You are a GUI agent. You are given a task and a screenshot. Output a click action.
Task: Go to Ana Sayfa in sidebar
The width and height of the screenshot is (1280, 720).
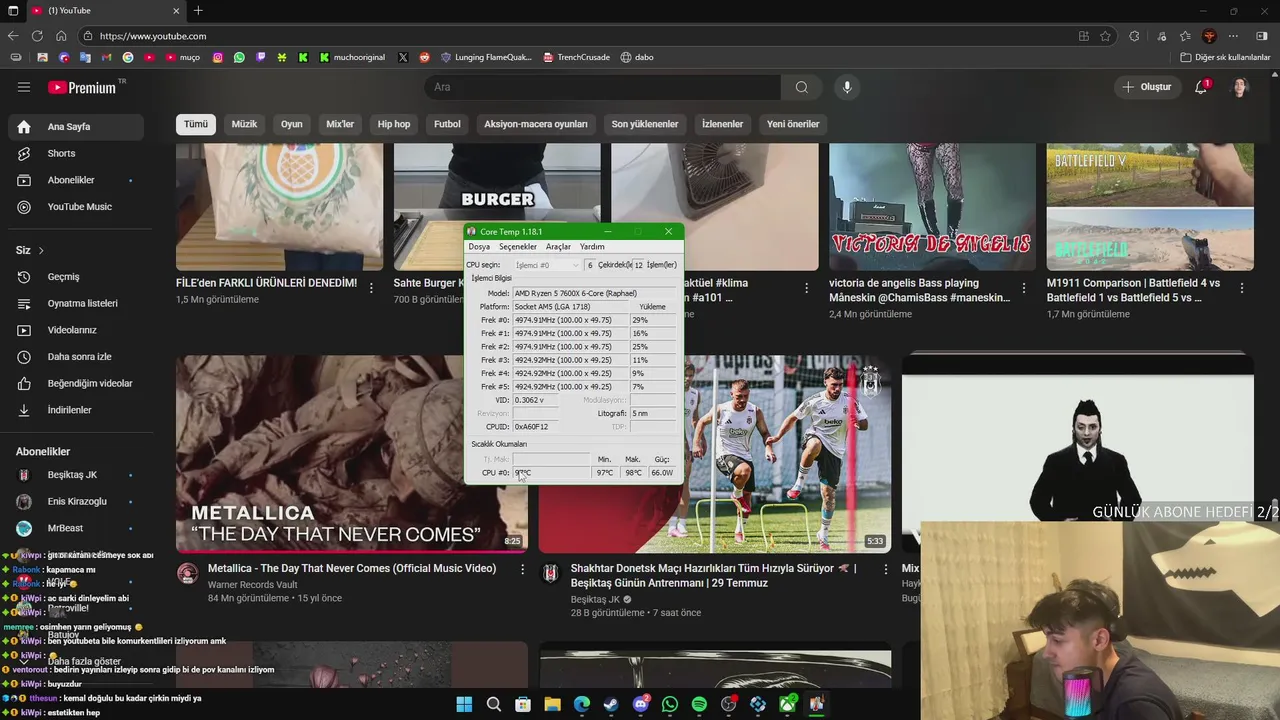coord(76,127)
